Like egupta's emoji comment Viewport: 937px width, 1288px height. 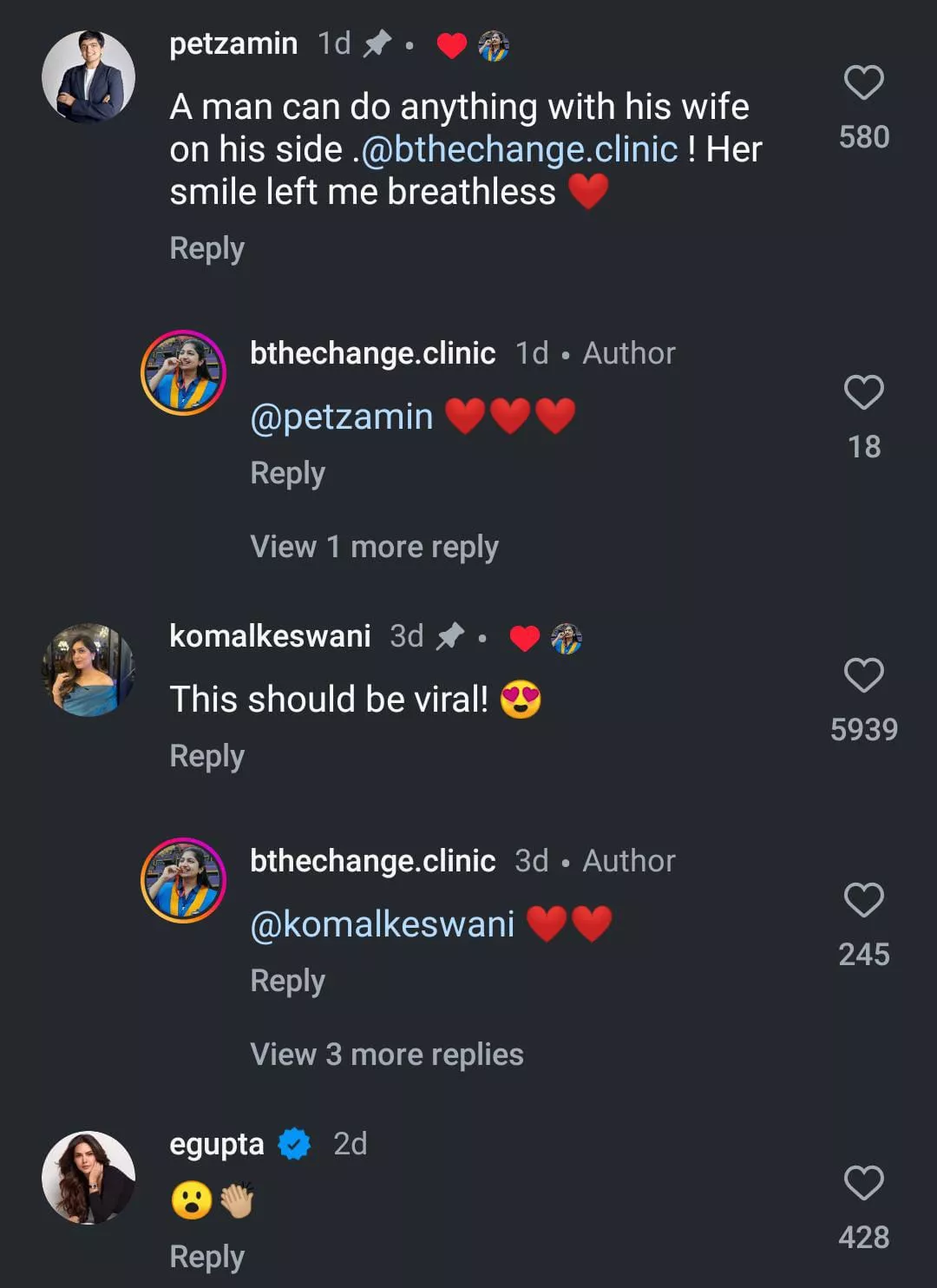(x=863, y=1183)
